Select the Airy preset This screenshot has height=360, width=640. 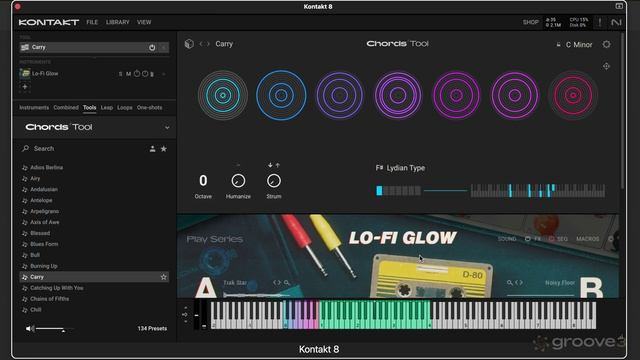point(35,178)
